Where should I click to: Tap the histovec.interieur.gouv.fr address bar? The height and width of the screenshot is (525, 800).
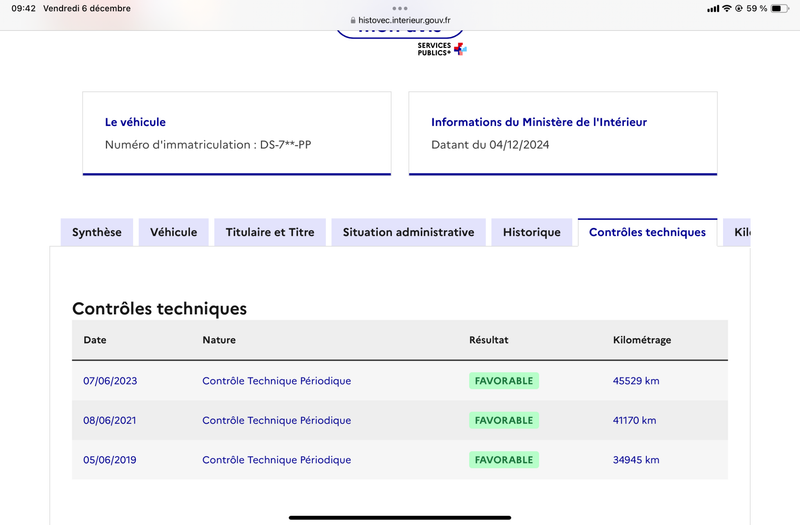[x=400, y=20]
